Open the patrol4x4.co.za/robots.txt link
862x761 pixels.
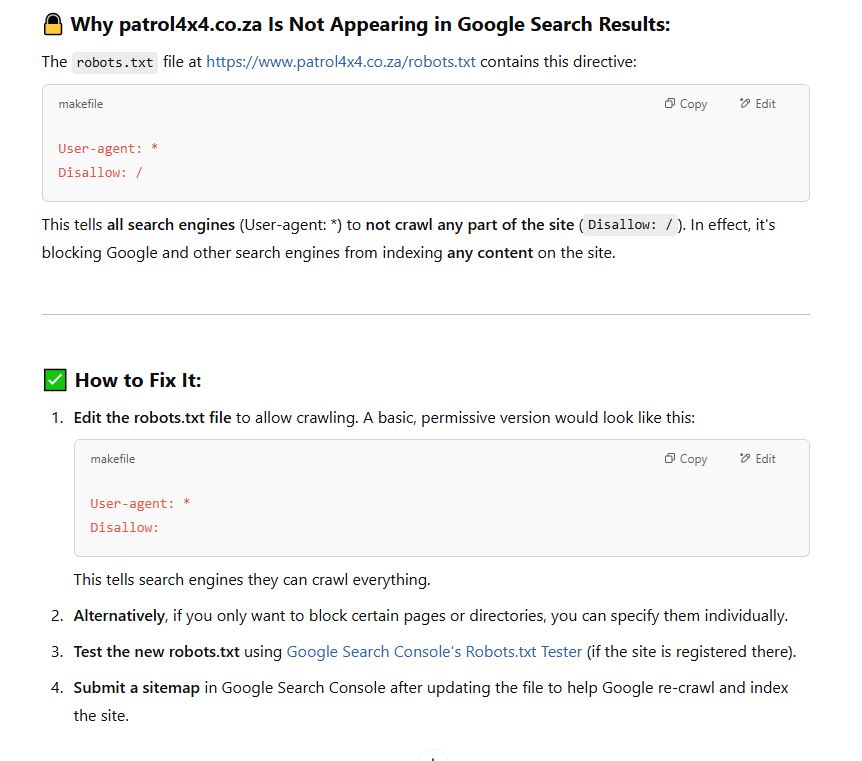click(341, 62)
